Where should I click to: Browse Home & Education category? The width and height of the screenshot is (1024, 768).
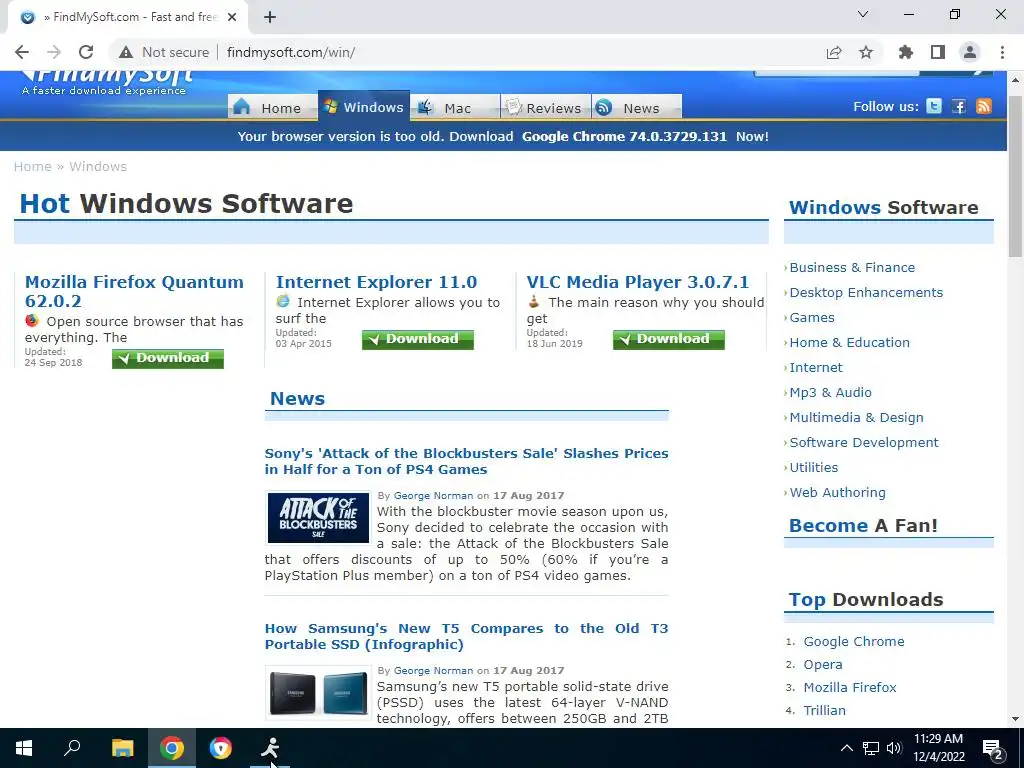pyautogui.click(x=849, y=342)
